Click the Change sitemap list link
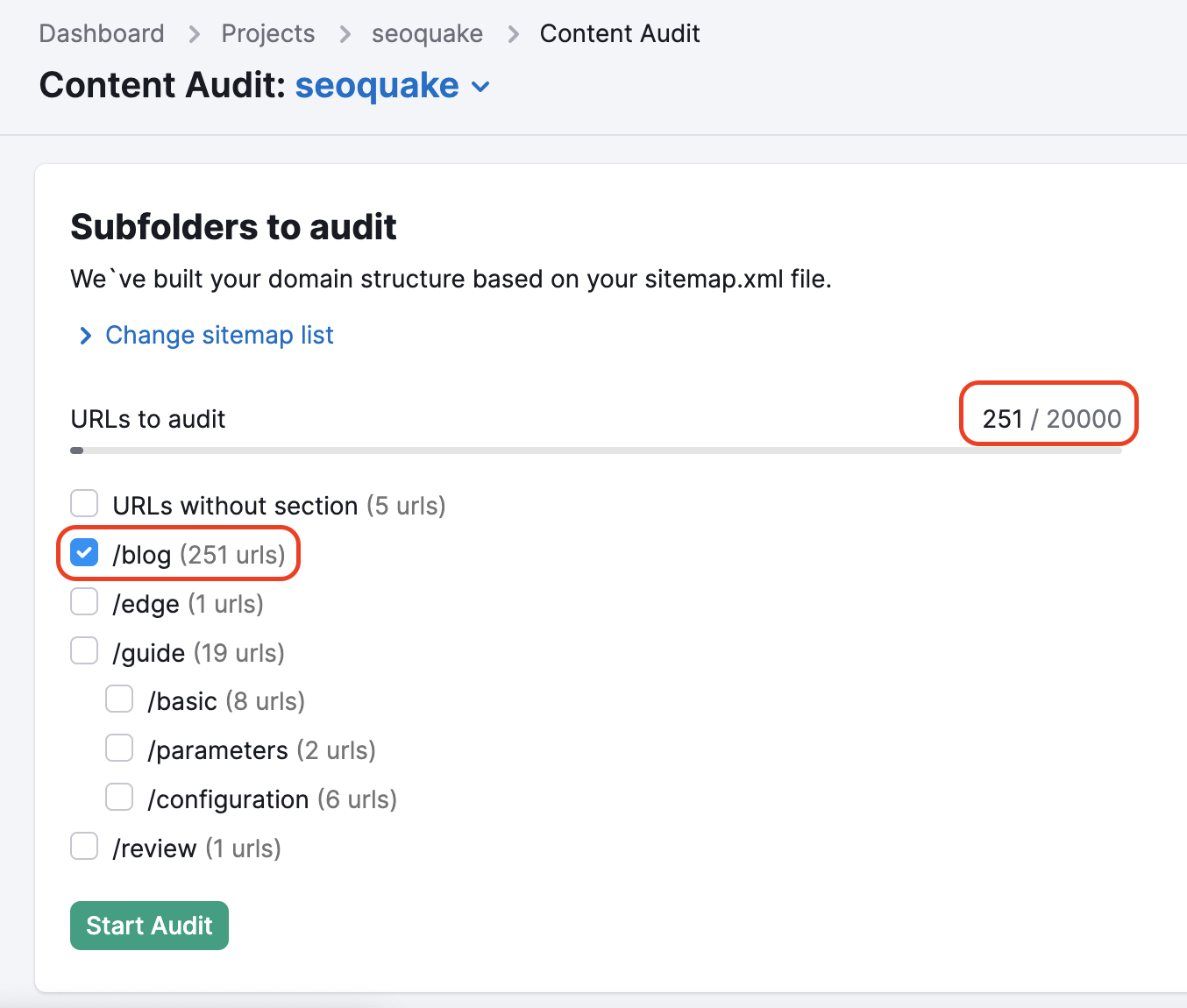The width and height of the screenshot is (1187, 1008). pos(219,335)
